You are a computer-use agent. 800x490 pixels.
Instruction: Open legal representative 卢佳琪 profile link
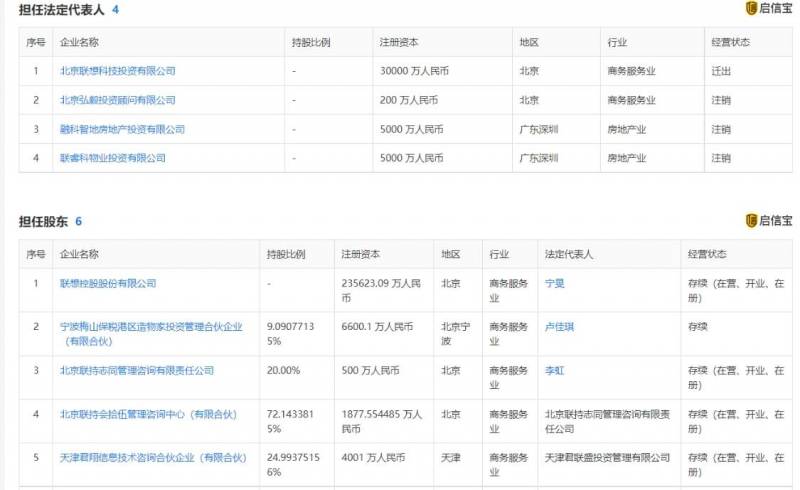559,327
